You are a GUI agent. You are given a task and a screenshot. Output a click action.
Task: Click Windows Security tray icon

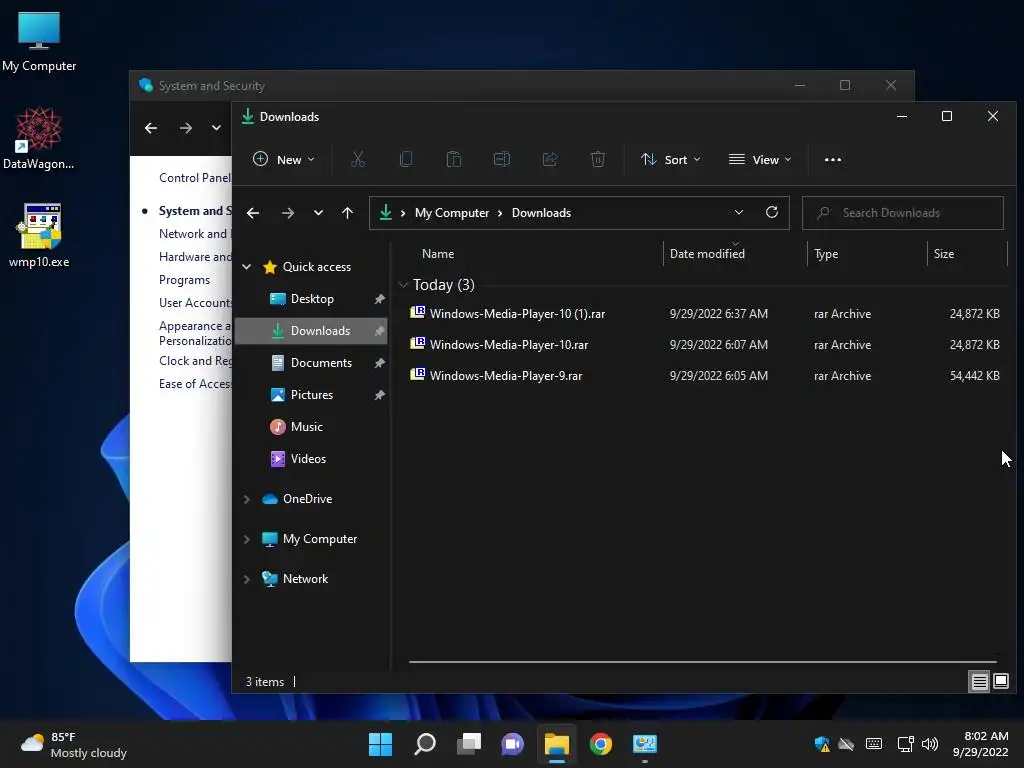tap(822, 744)
